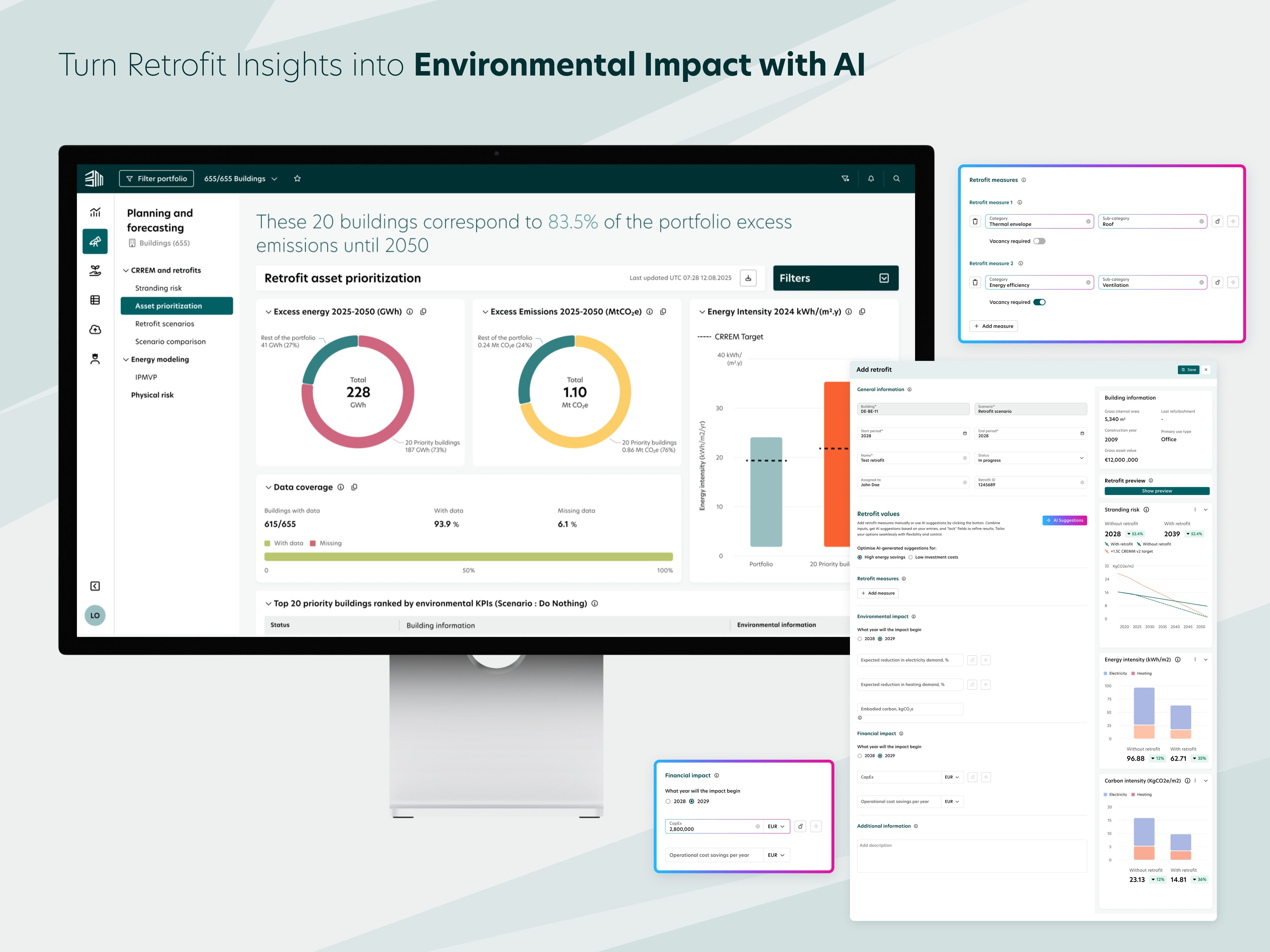The width and height of the screenshot is (1270, 952).
Task: Collapse the sidebar using bottom-left icon
Action: click(x=95, y=586)
